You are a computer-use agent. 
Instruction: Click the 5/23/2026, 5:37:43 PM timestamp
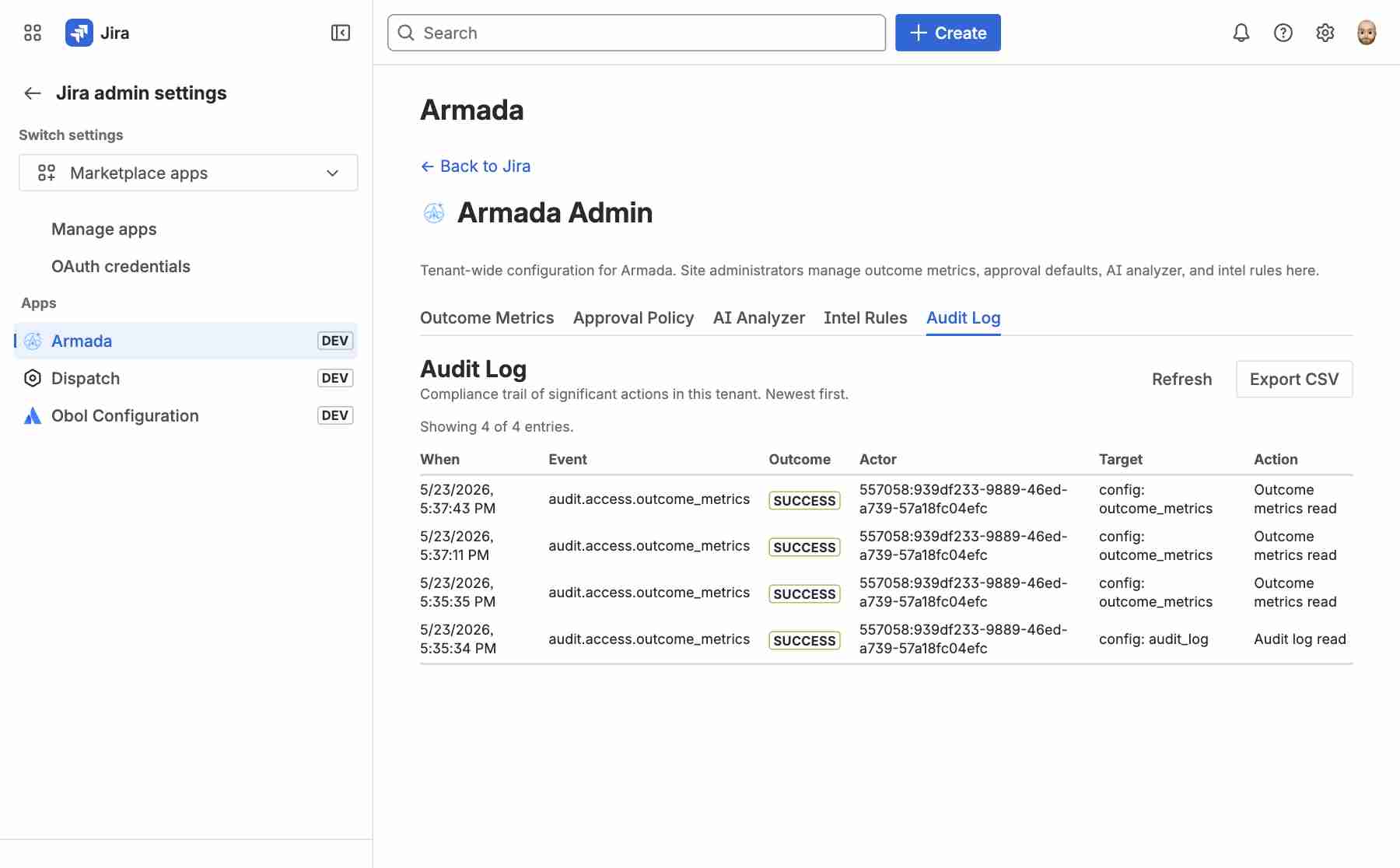[458, 499]
